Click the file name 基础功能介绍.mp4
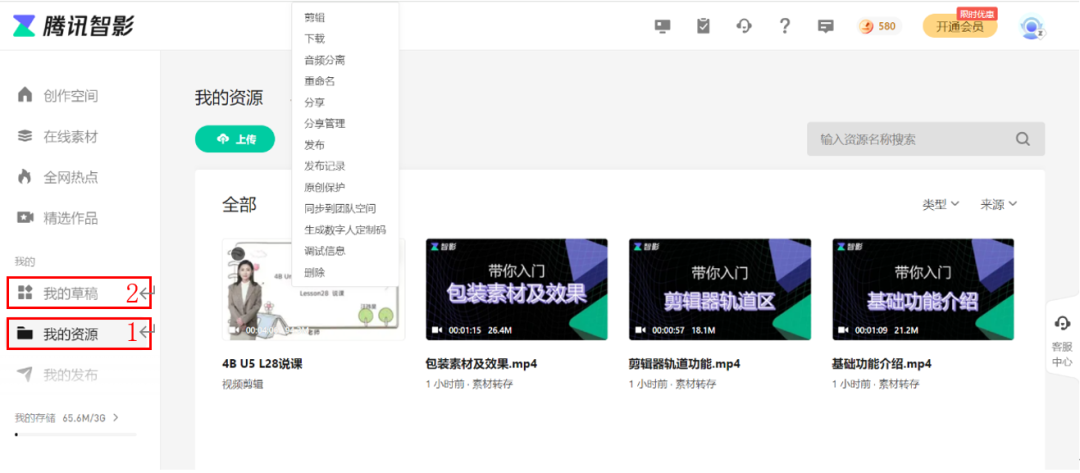The height and width of the screenshot is (473, 1080). point(882,364)
